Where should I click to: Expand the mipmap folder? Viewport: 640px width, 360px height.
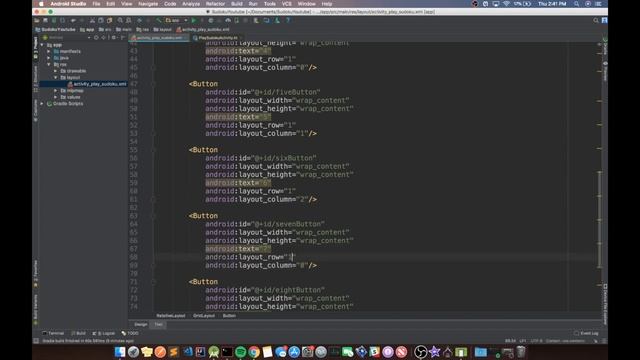56,91
